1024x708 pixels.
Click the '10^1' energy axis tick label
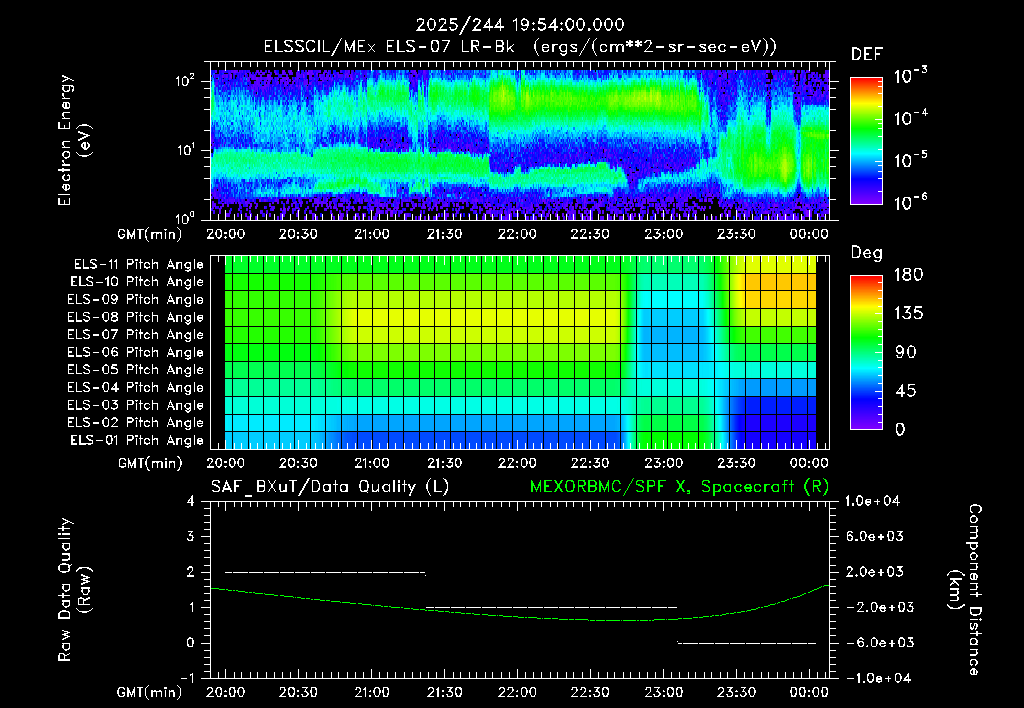[x=185, y=150]
